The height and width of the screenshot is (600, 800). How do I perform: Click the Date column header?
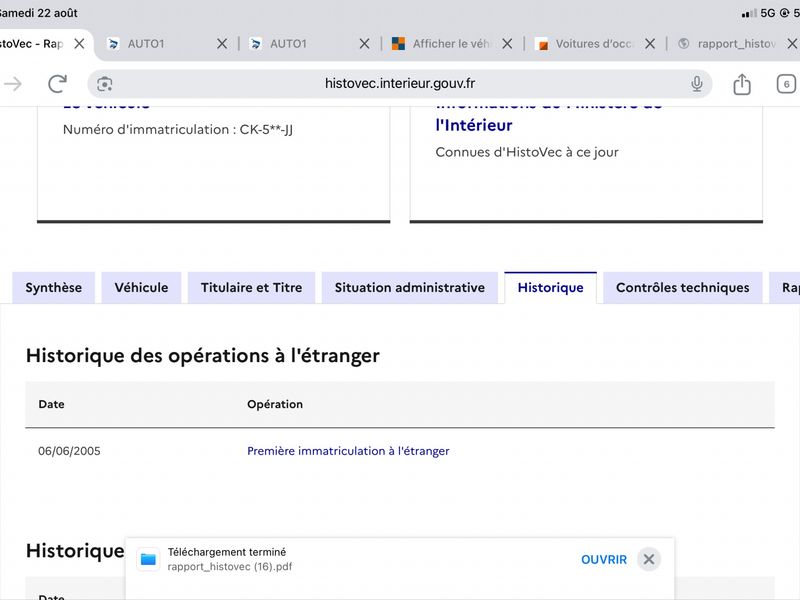pyautogui.click(x=52, y=404)
